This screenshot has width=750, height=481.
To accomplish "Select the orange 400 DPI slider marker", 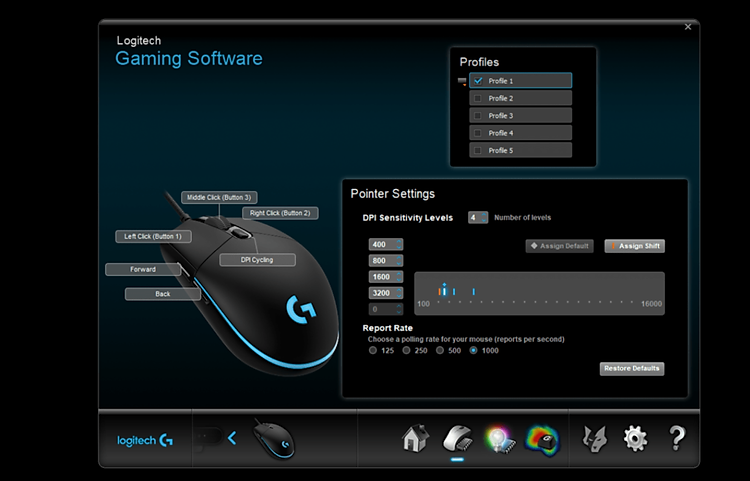I will 439,292.
